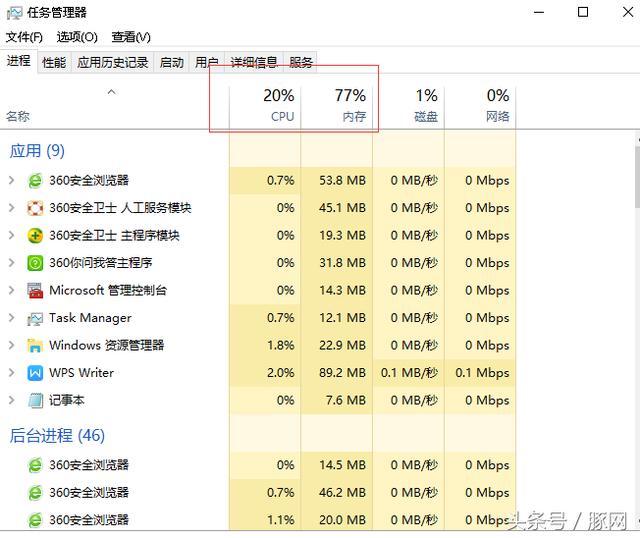Viewport: 640px width, 538px height.
Task: Click the 360安全卫士 主程序模块 icon
Action: [x=36, y=236]
